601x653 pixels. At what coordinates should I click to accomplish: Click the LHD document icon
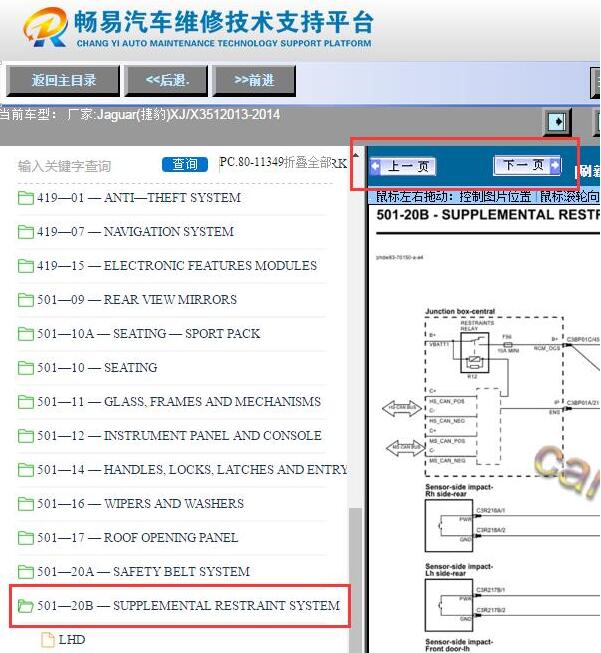tap(47, 640)
